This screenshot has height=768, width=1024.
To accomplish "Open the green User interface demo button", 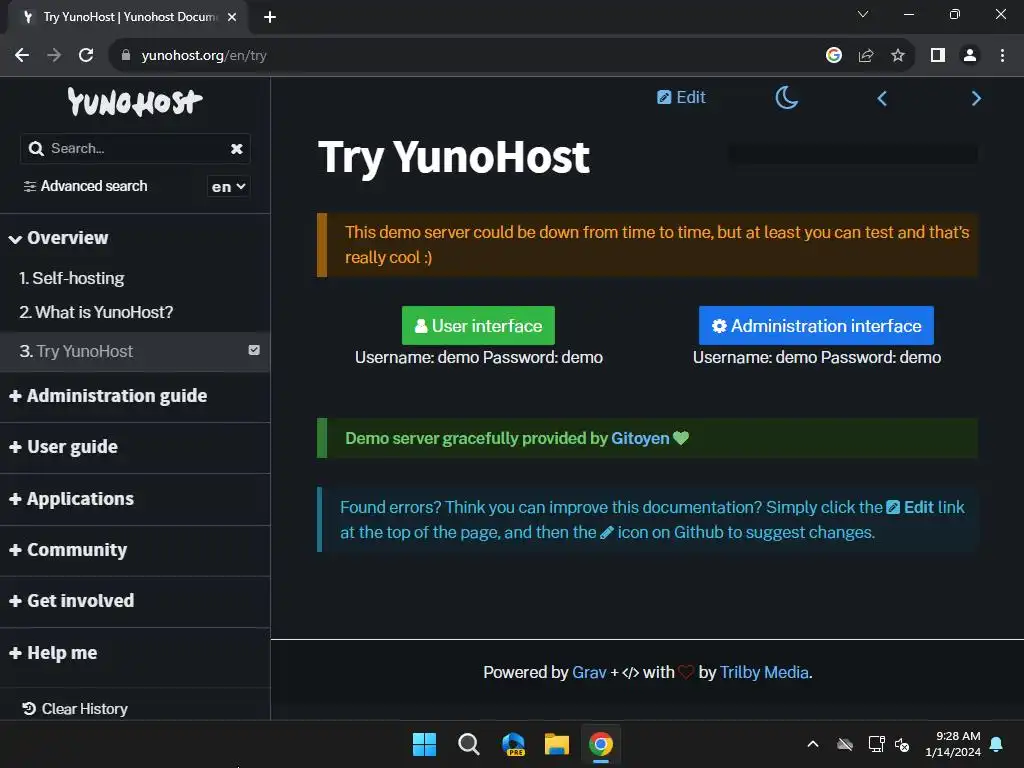I will pyautogui.click(x=478, y=325).
